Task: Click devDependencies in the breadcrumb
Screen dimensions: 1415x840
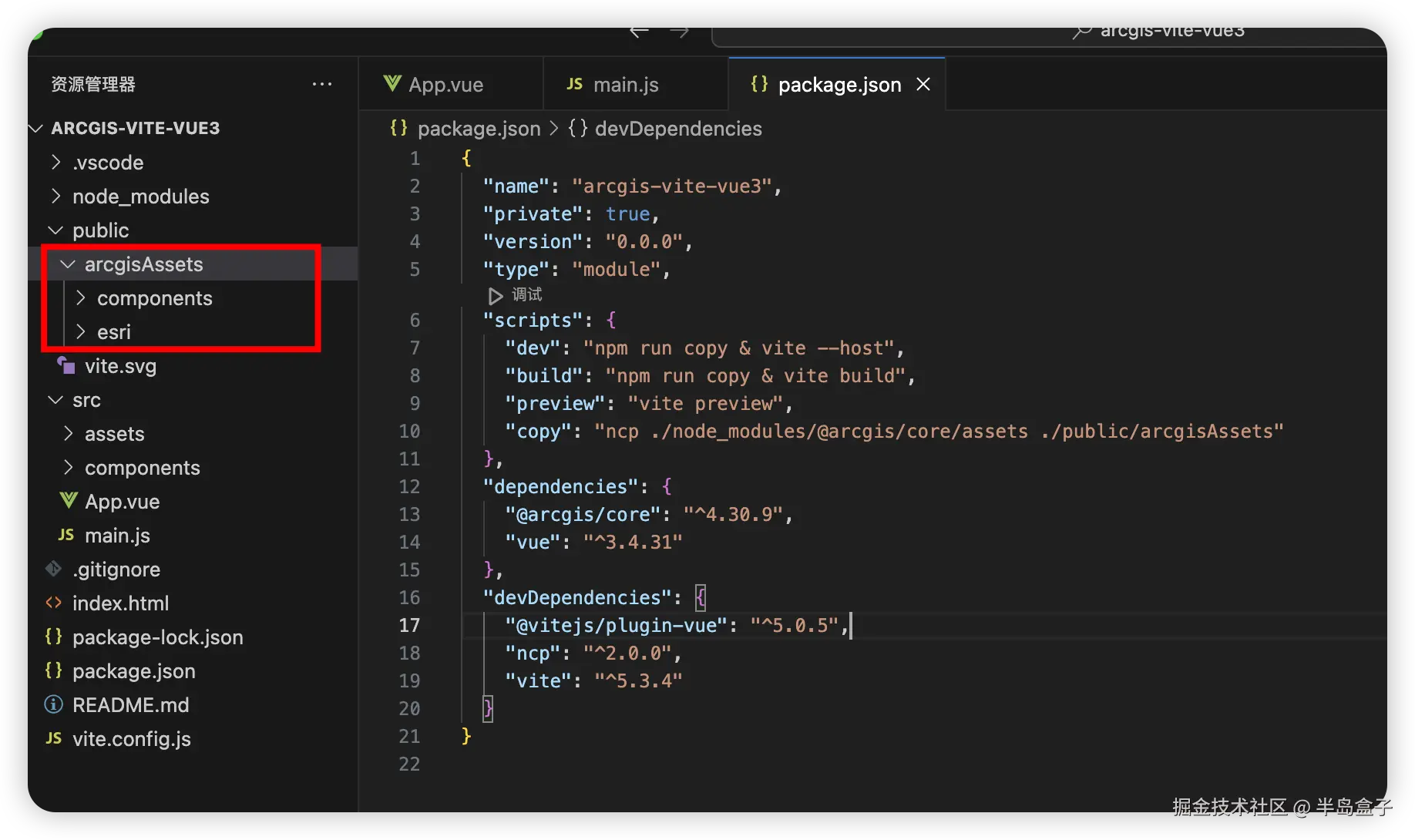Action: coord(677,128)
